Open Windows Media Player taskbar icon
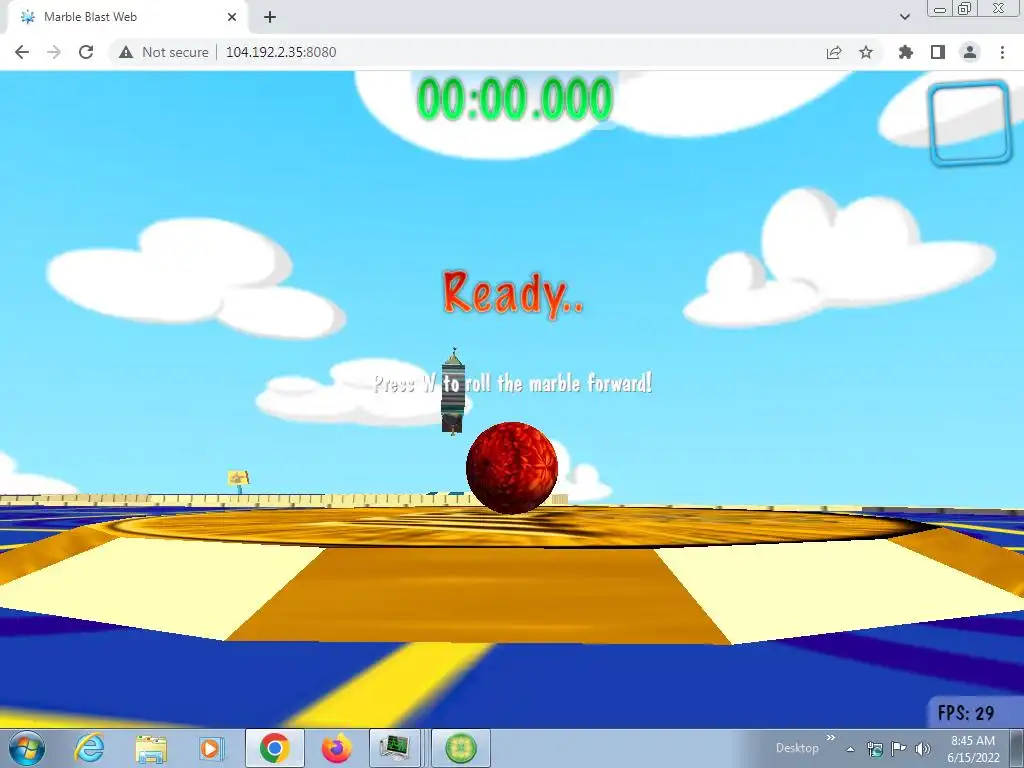The height and width of the screenshot is (768, 1024). coord(211,748)
